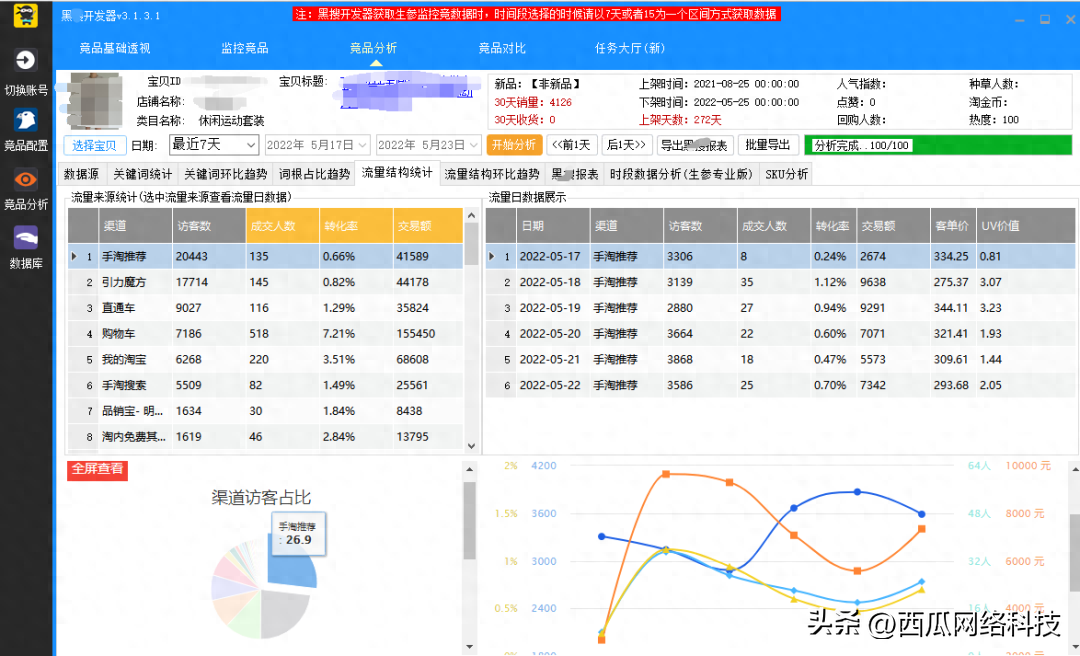This screenshot has width=1080, height=656.
Task: Open the 竞品对比 top menu
Action: (x=502, y=48)
